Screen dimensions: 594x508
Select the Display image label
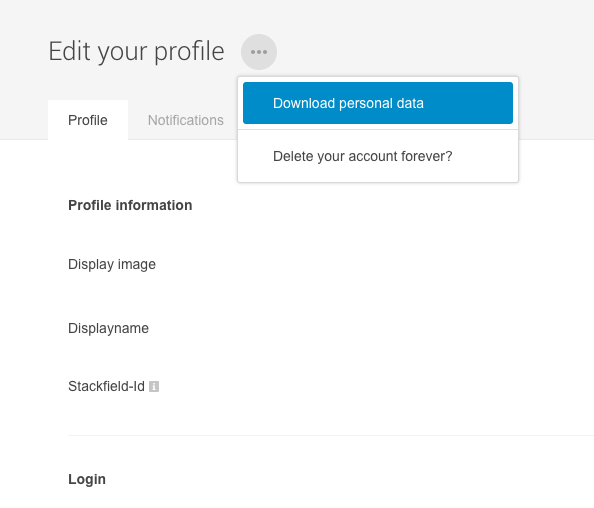pyautogui.click(x=112, y=264)
